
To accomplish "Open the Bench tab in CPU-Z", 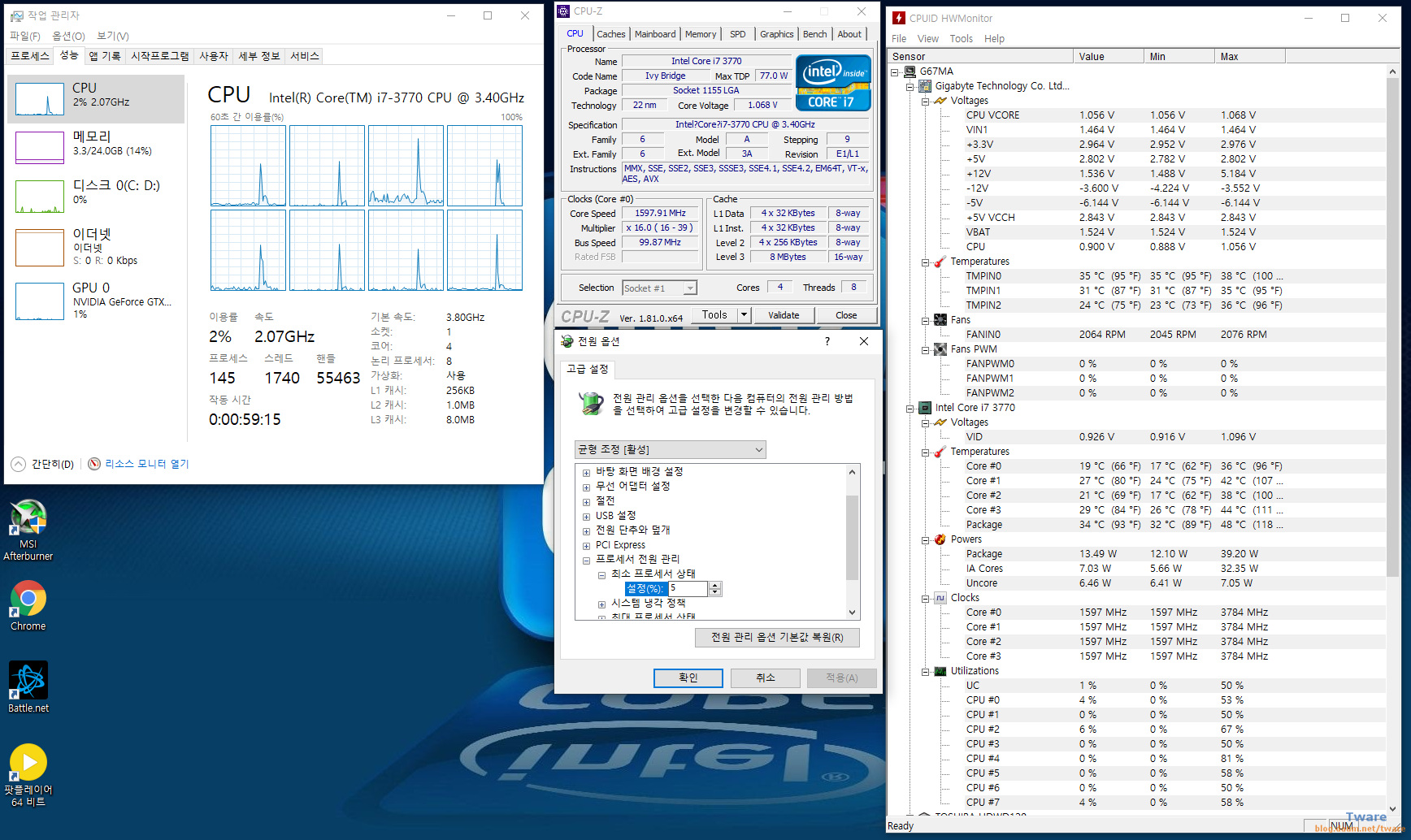I will click(815, 34).
